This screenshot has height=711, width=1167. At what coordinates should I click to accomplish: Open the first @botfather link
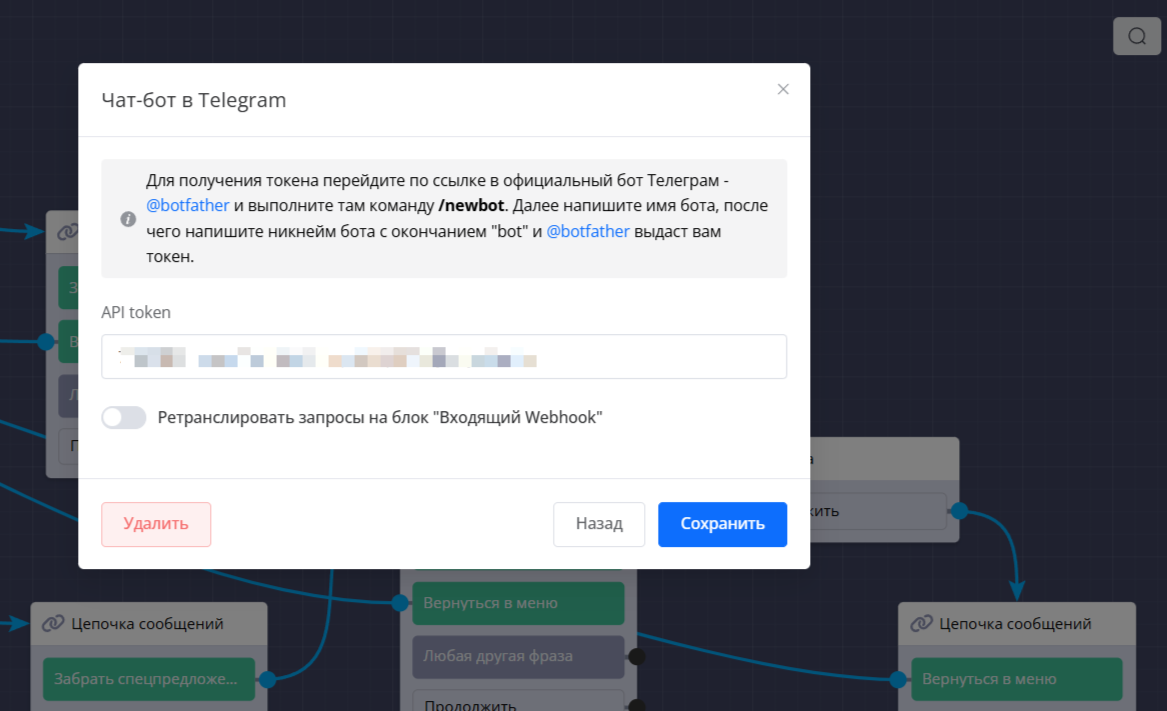click(x=188, y=205)
